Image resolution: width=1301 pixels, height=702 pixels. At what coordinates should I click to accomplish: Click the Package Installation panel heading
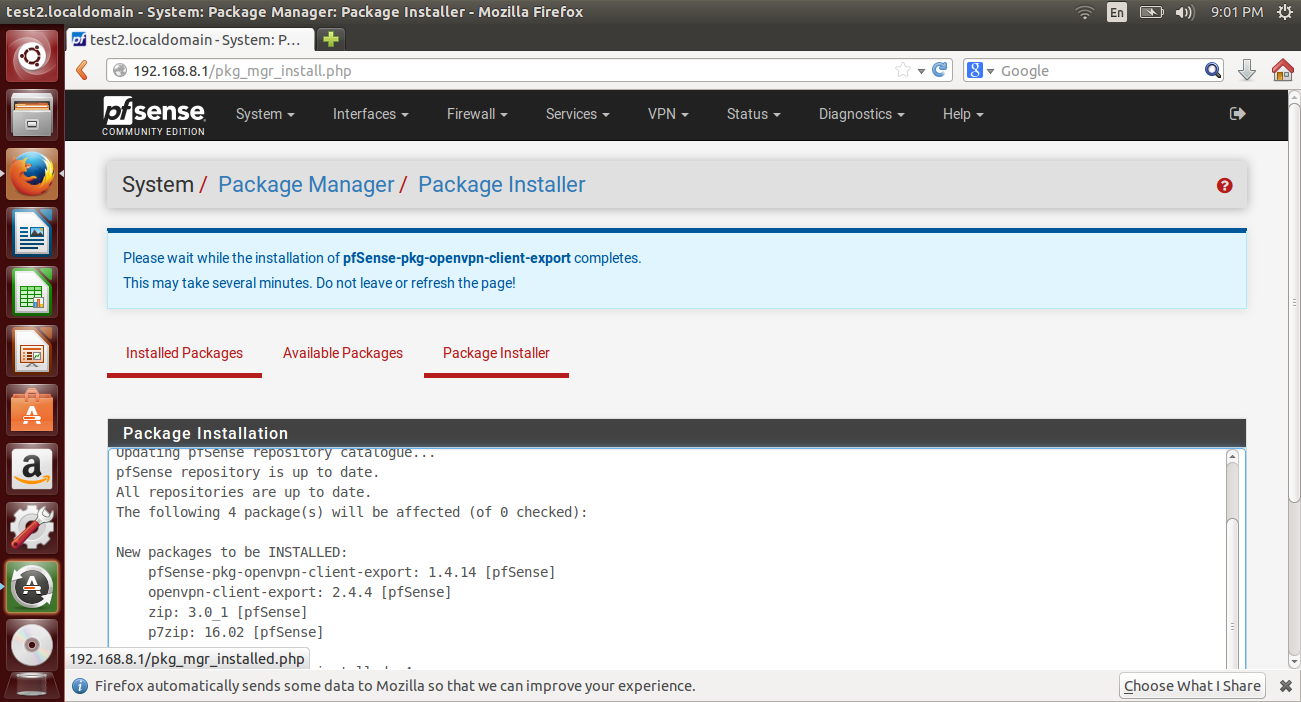click(x=677, y=433)
